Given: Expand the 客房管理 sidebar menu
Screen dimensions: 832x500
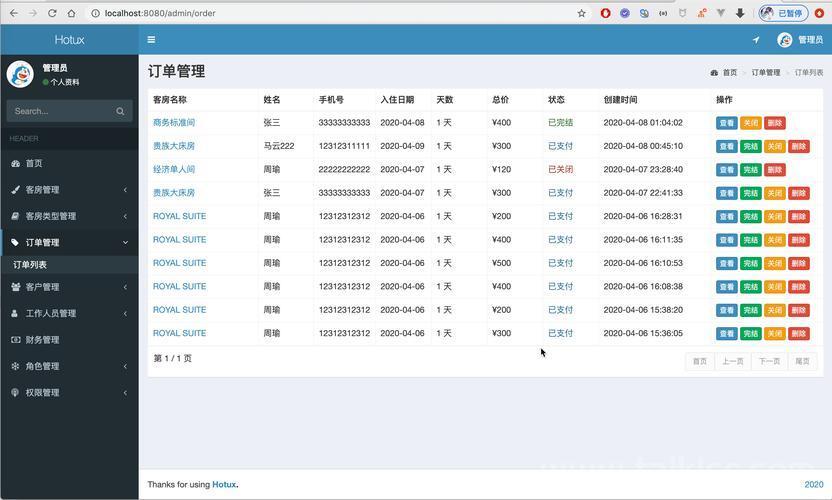Looking at the screenshot, I should 70,189.
